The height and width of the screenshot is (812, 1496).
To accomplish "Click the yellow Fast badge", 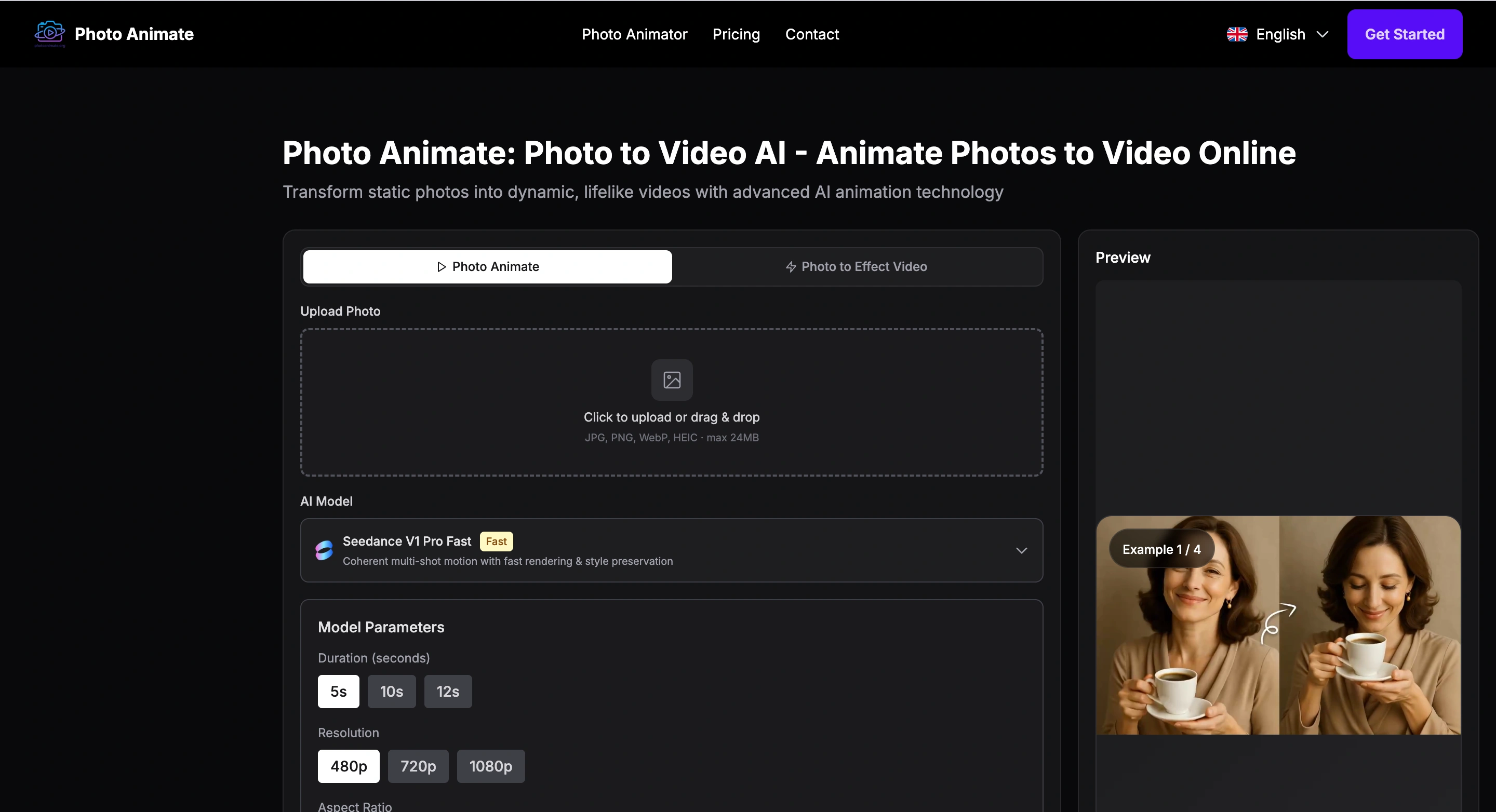I will coord(496,541).
